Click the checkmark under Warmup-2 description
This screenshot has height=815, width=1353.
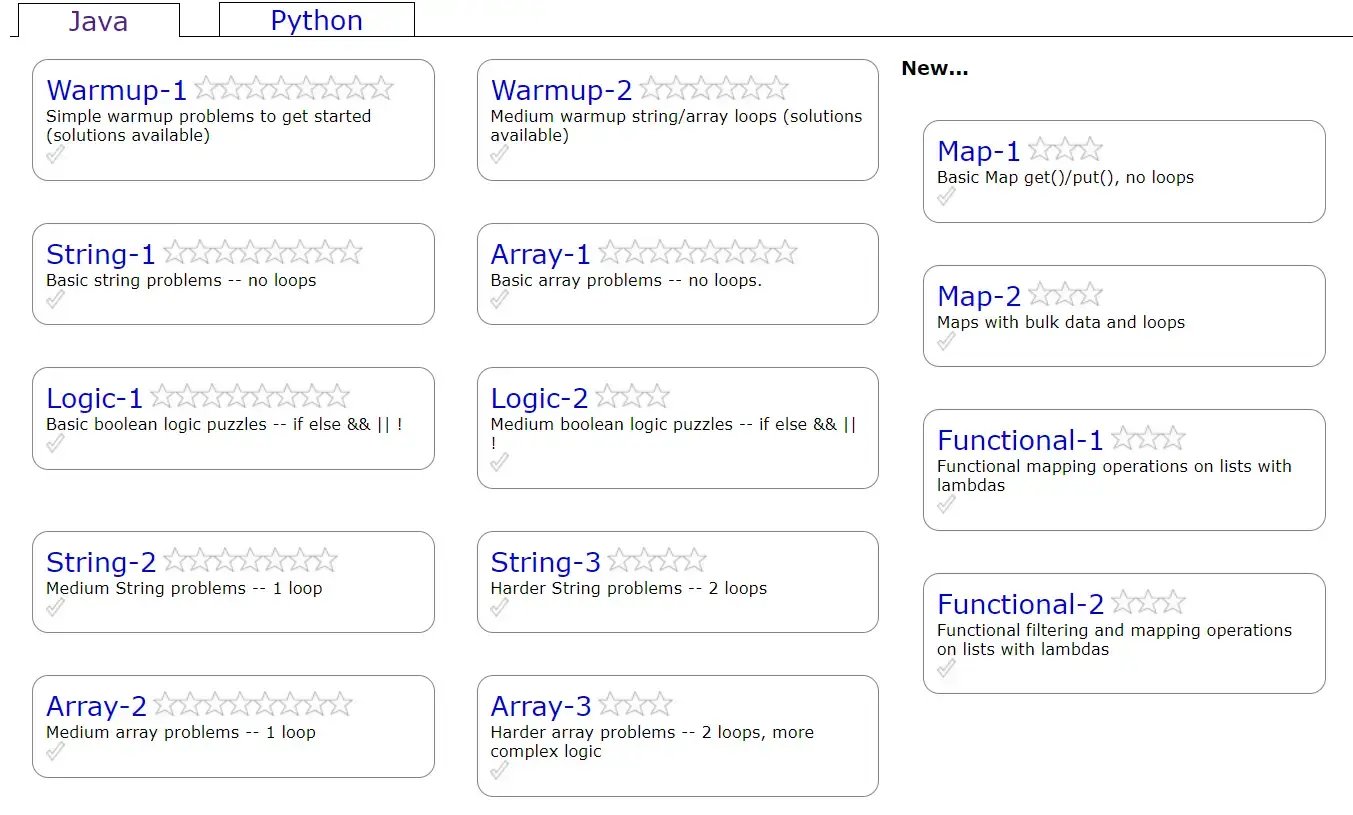pyautogui.click(x=500, y=154)
